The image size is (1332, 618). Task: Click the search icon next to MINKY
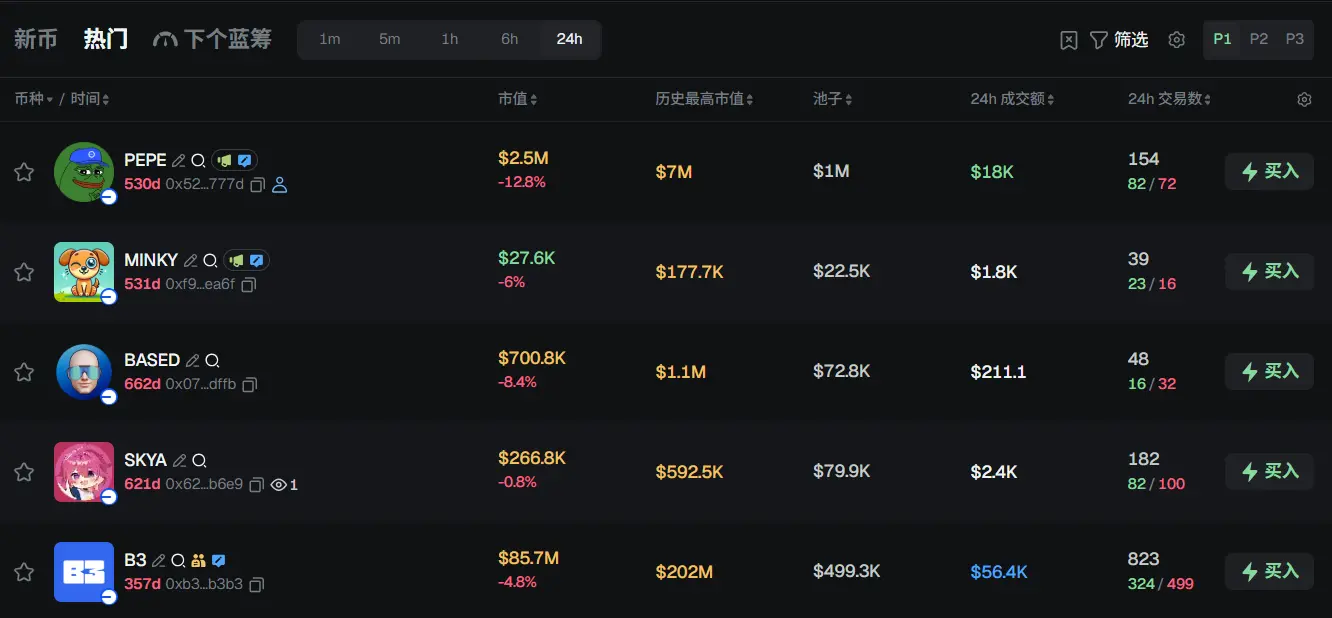click(210, 260)
